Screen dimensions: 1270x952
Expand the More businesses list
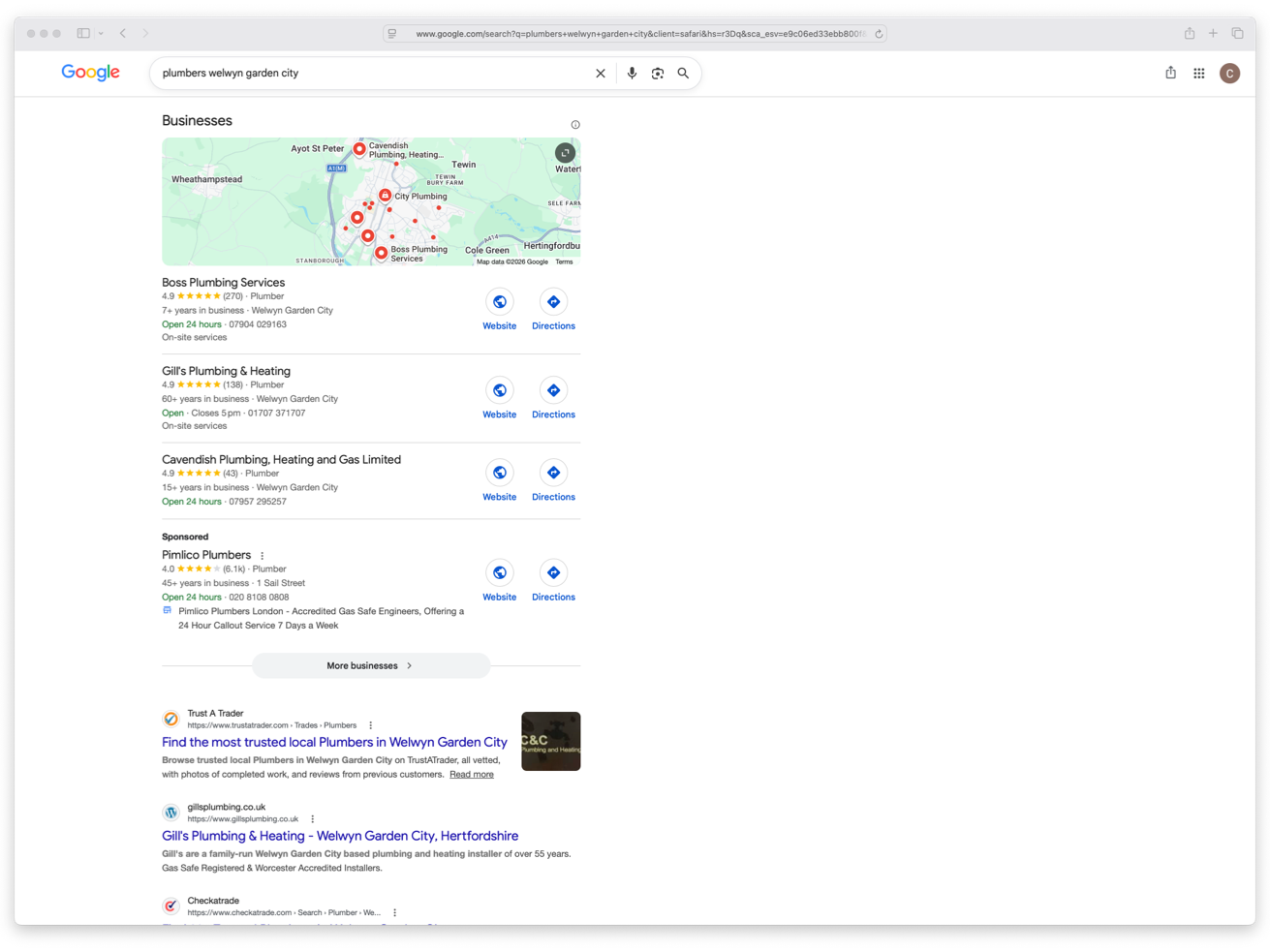coord(371,666)
